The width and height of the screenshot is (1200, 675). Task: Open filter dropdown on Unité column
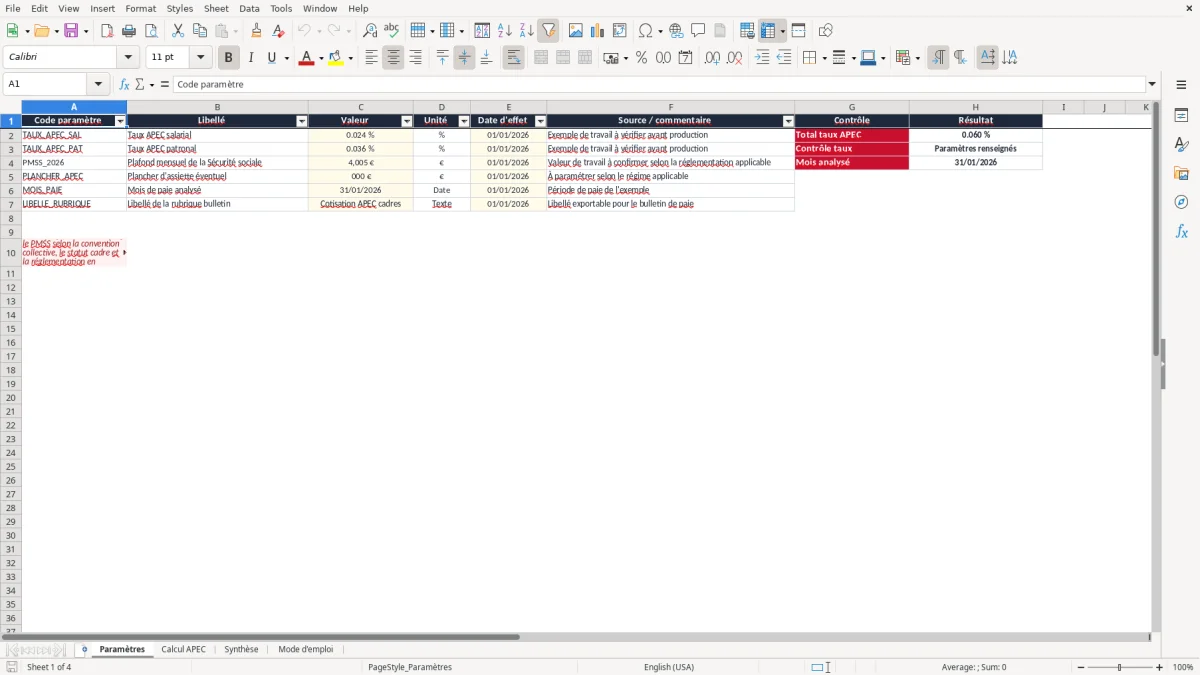[463, 121]
